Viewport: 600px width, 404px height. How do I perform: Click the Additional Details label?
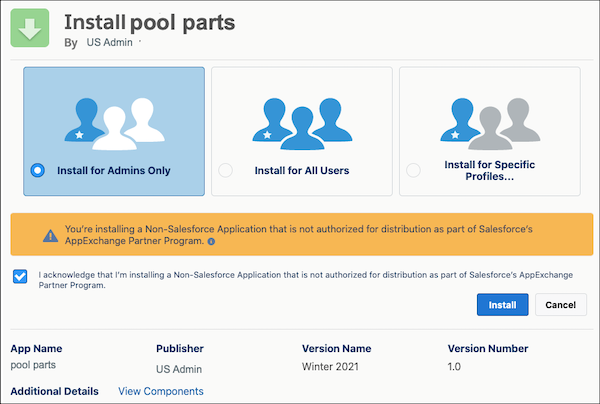click(54, 391)
